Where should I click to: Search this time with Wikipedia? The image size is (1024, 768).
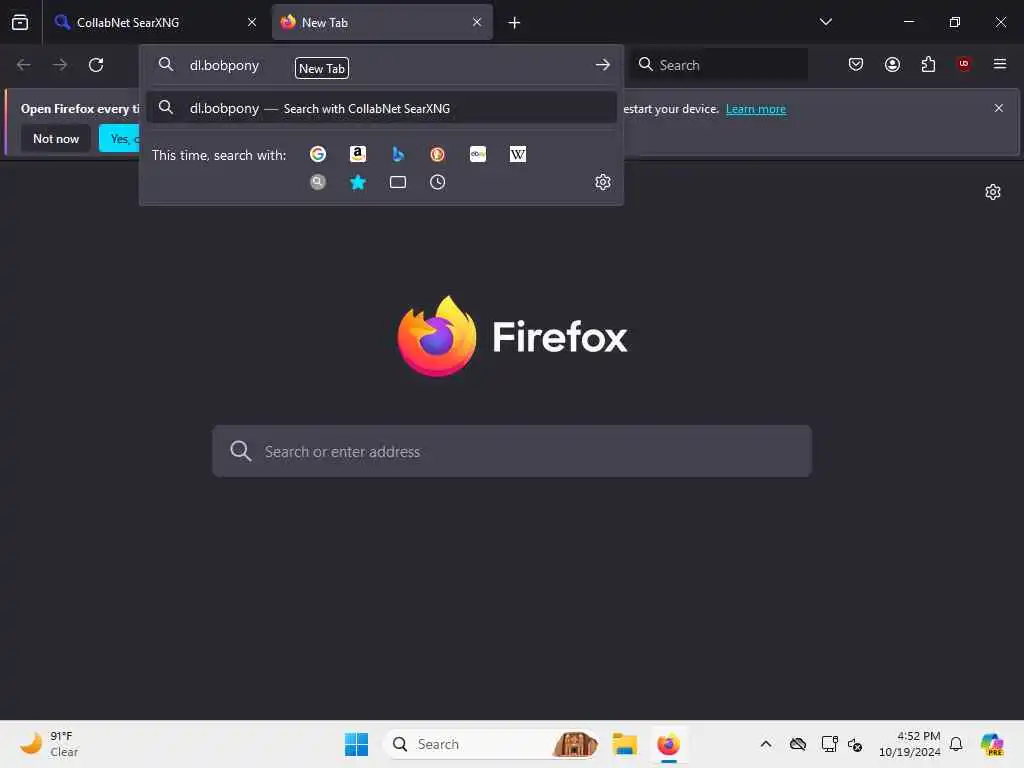click(518, 154)
